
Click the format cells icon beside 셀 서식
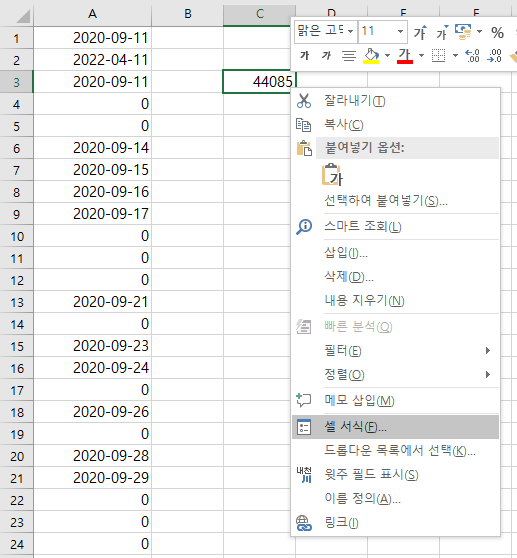click(x=304, y=427)
